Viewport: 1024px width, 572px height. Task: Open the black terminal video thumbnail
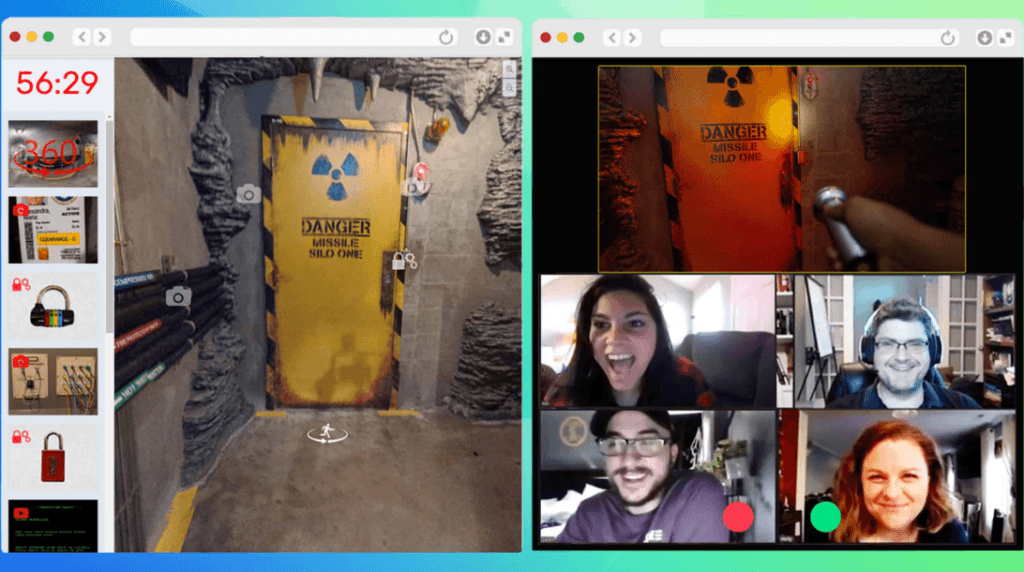click(x=53, y=526)
